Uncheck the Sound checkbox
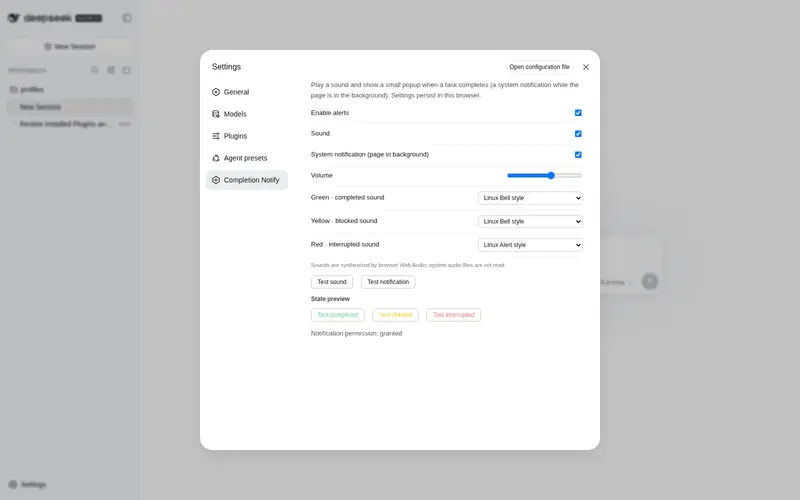The width and height of the screenshot is (800, 500). coord(578,134)
